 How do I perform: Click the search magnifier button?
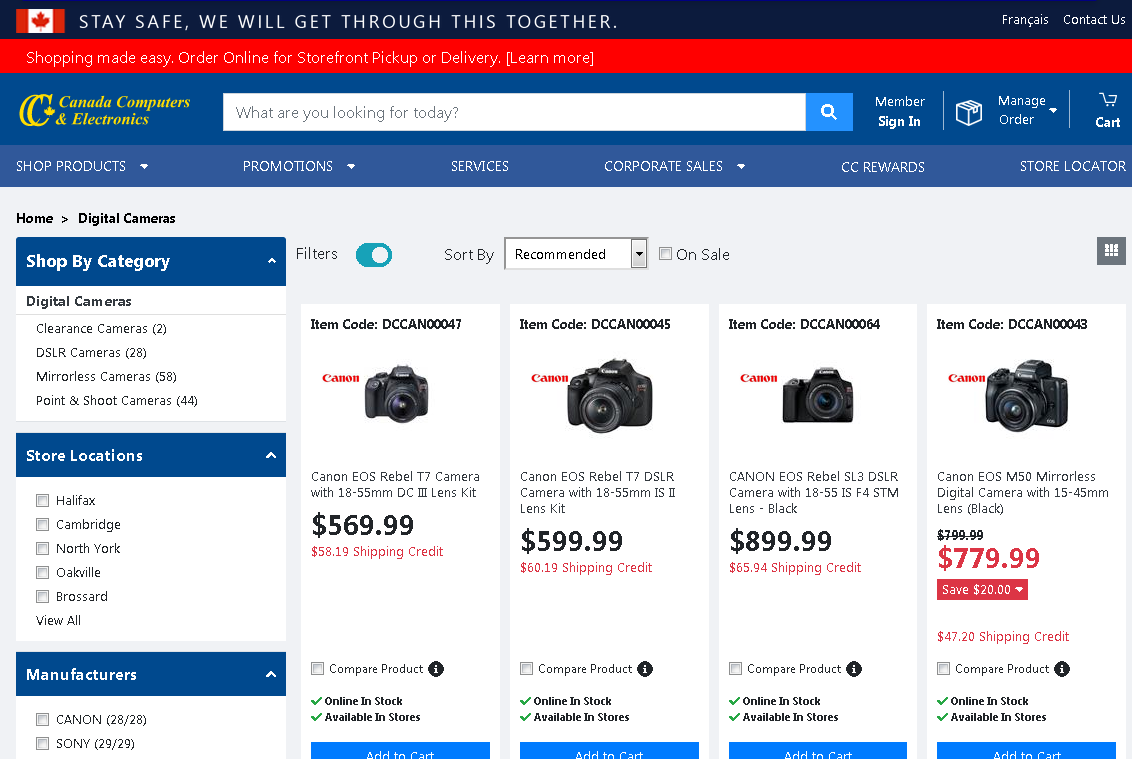[x=829, y=112]
